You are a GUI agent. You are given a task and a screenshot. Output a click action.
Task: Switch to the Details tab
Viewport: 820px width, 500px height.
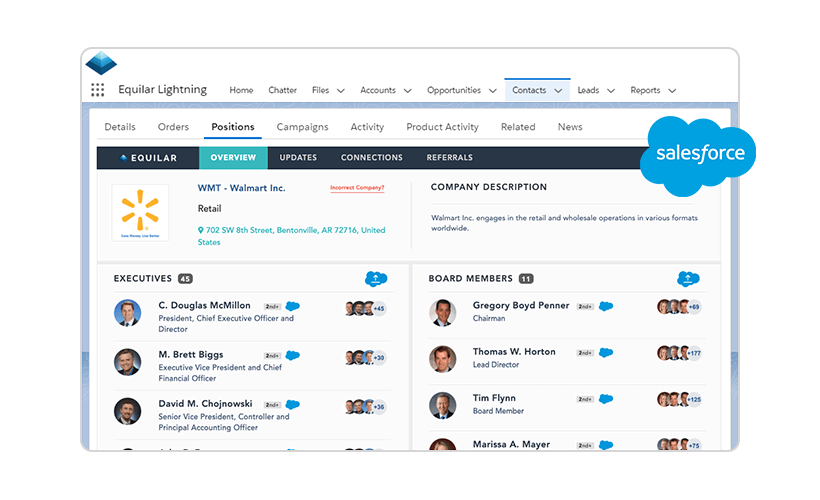pyautogui.click(x=120, y=127)
